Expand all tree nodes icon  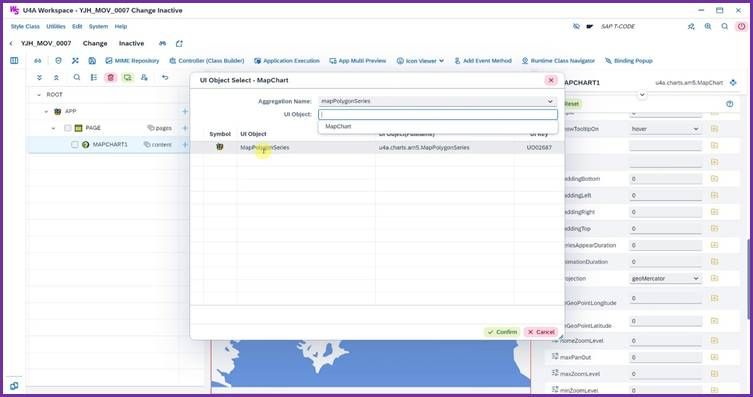(39, 77)
